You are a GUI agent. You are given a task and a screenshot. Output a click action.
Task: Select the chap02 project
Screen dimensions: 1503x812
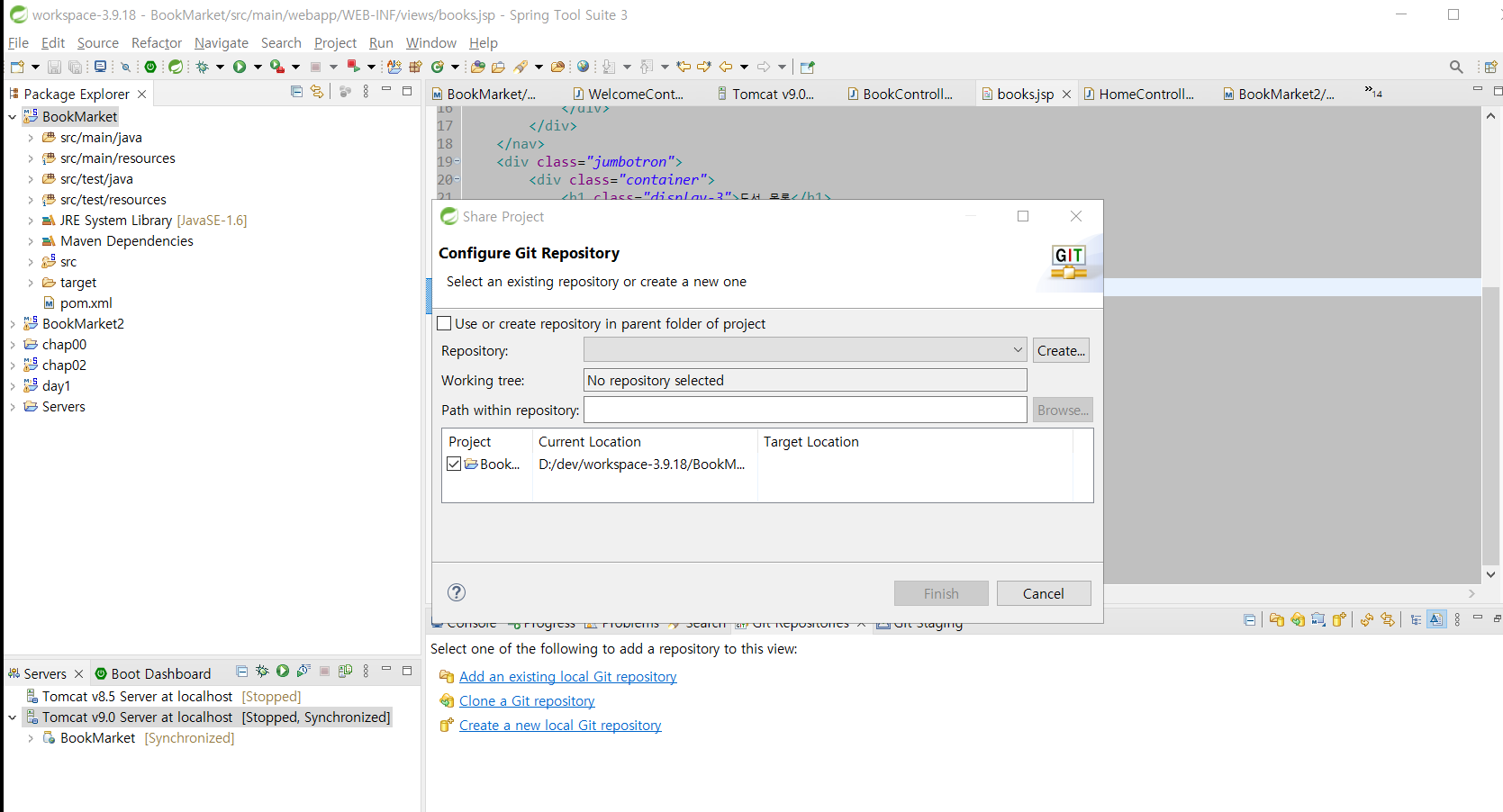64,365
